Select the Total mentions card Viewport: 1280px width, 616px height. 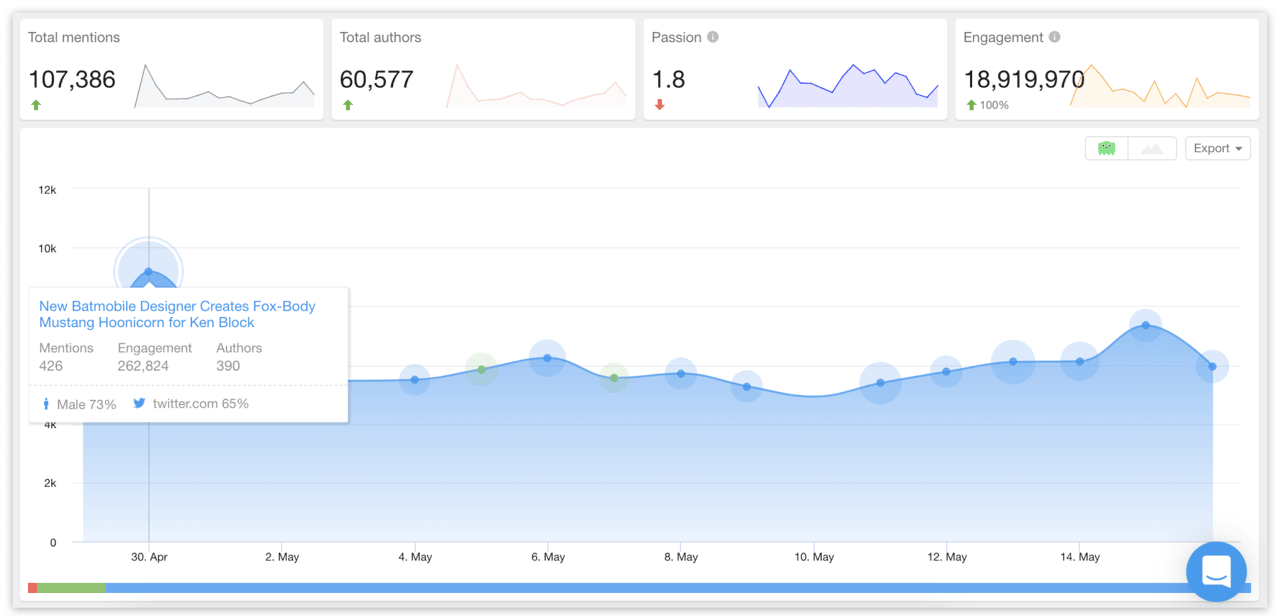point(171,69)
